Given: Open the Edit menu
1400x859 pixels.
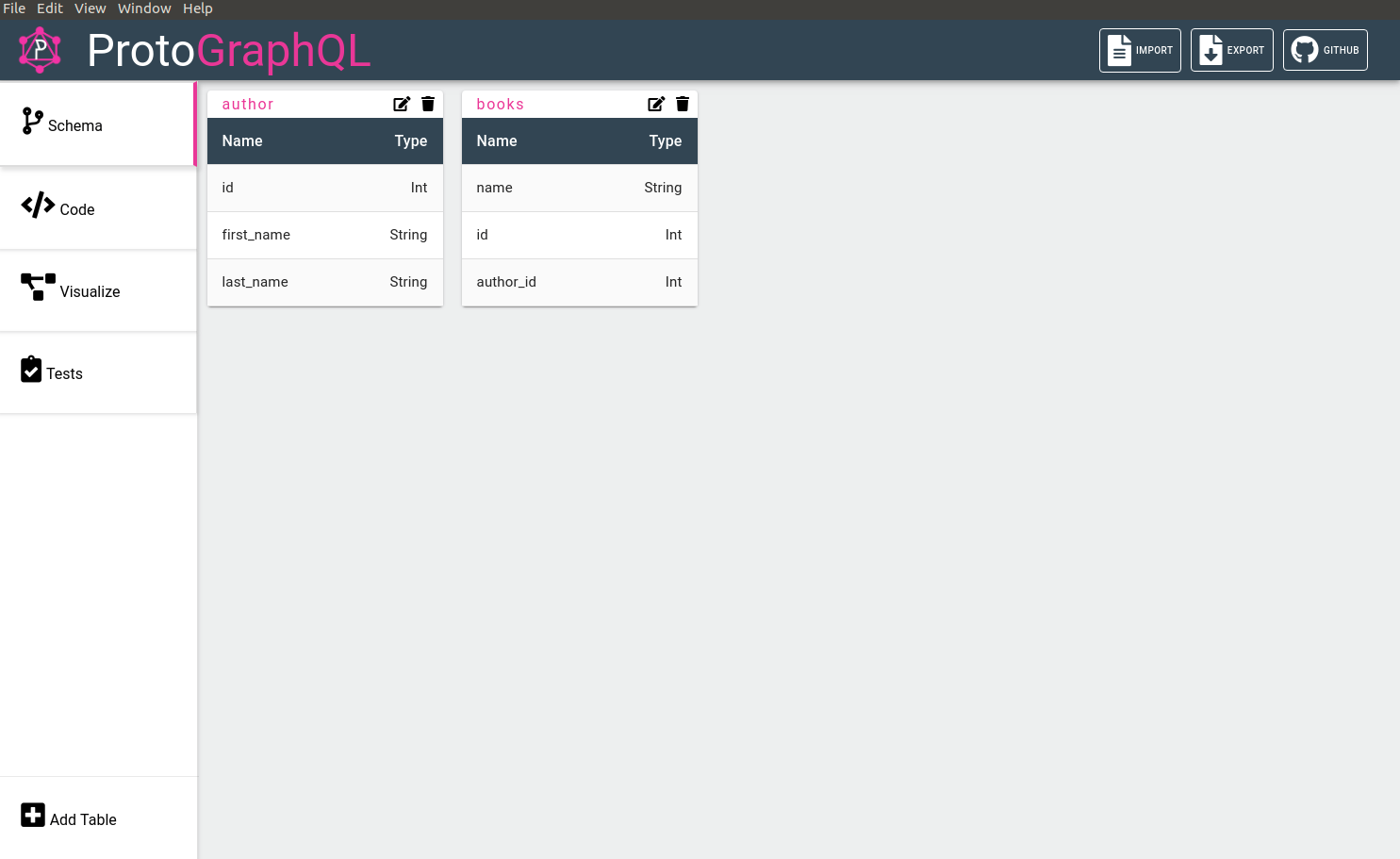Looking at the screenshot, I should (x=50, y=8).
